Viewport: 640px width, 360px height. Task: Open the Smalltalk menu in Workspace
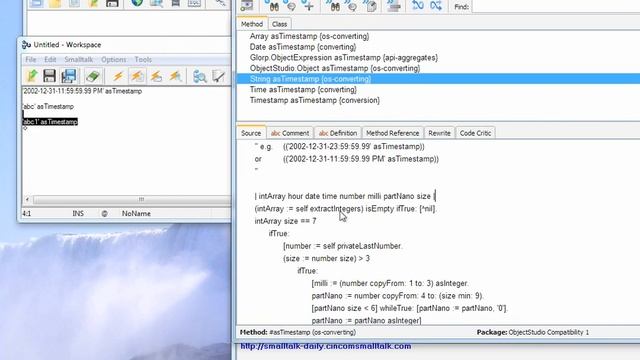78,60
